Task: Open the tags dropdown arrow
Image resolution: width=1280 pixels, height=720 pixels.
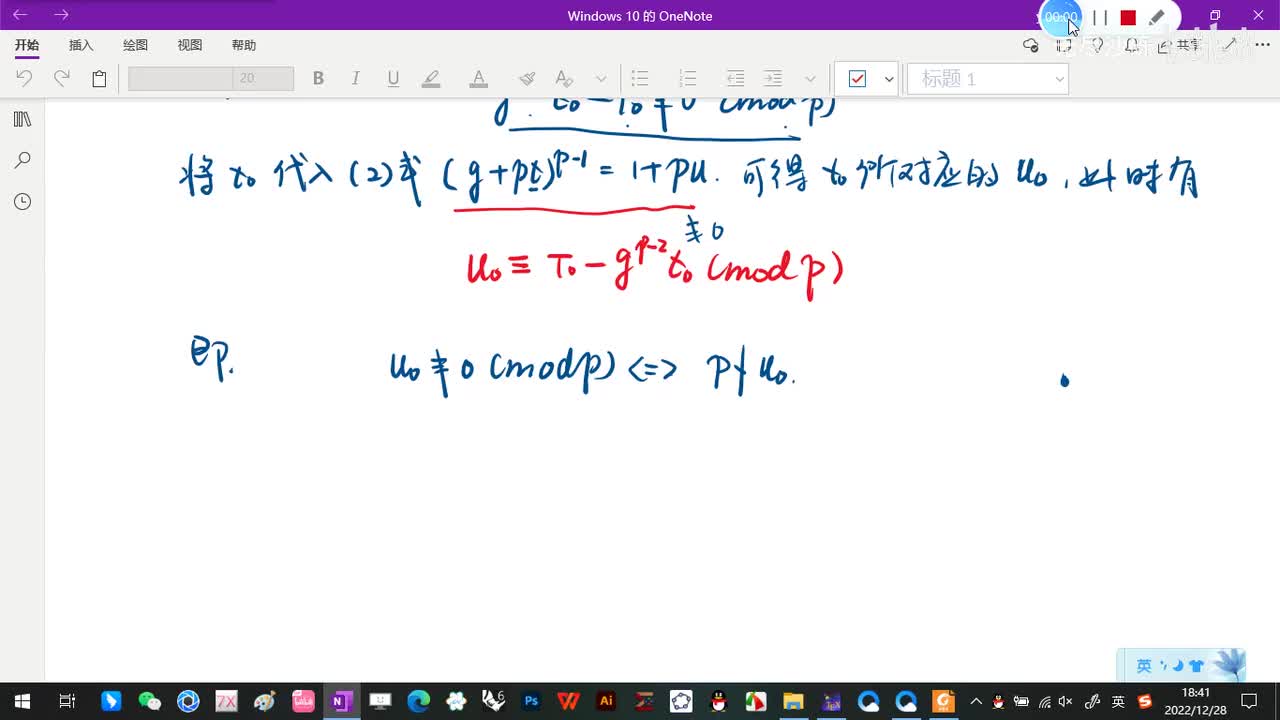Action: pos(888,79)
